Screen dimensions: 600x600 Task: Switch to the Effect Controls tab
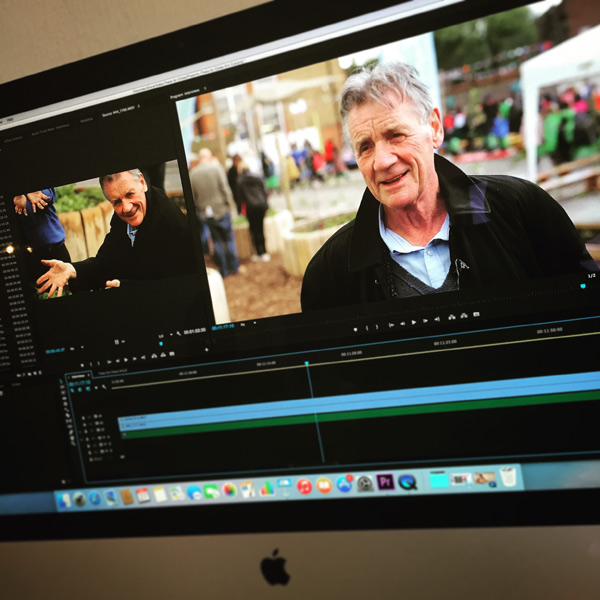(12, 139)
